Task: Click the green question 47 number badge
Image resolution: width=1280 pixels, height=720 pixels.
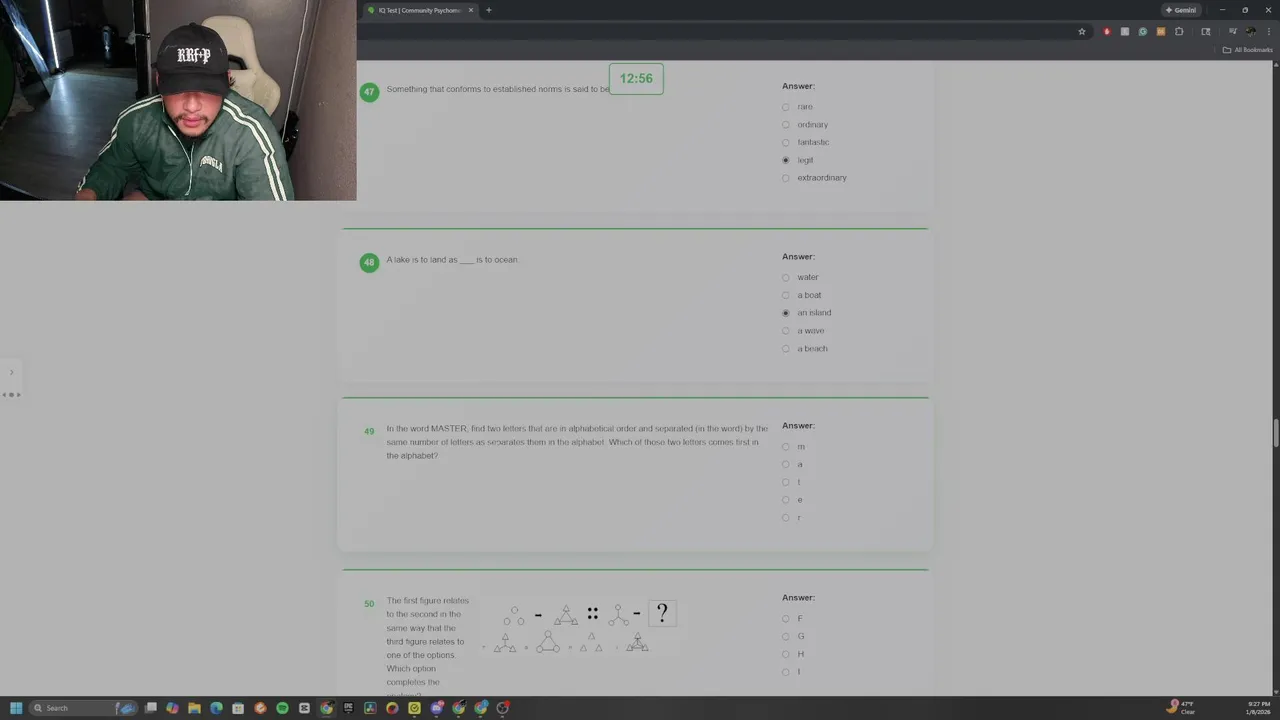Action: point(369,91)
